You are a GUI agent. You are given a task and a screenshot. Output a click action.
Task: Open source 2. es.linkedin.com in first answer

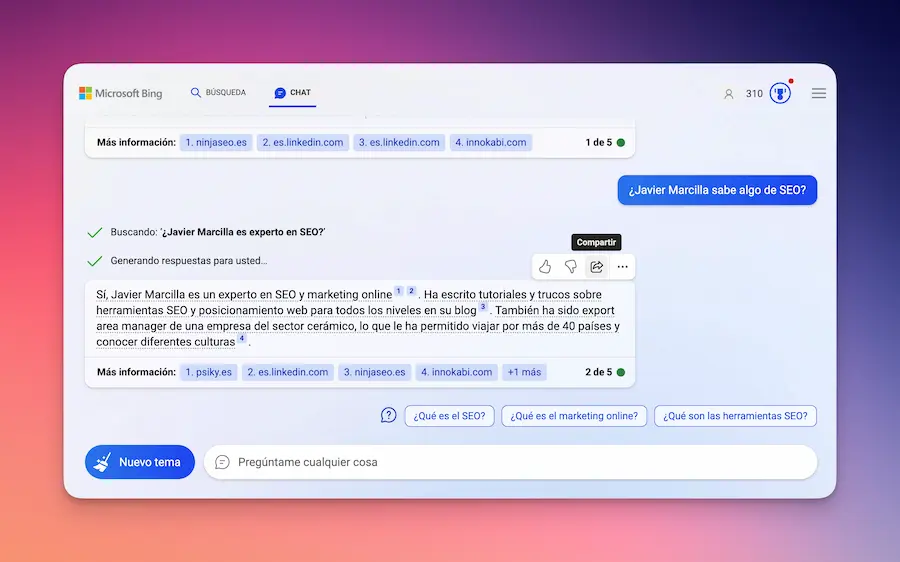[303, 142]
